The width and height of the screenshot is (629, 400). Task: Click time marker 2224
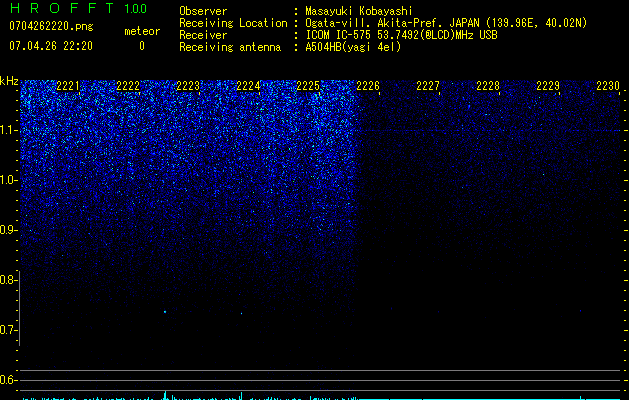(248, 85)
